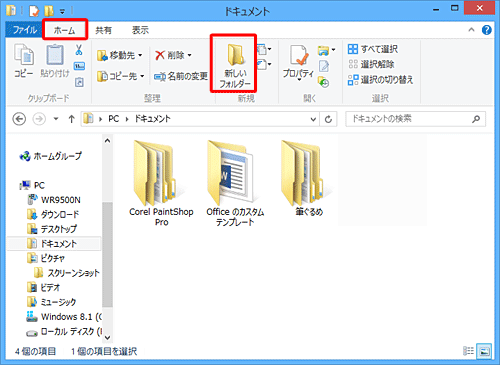
Task: Select the 筆ぐるめ folder
Action: [308, 178]
